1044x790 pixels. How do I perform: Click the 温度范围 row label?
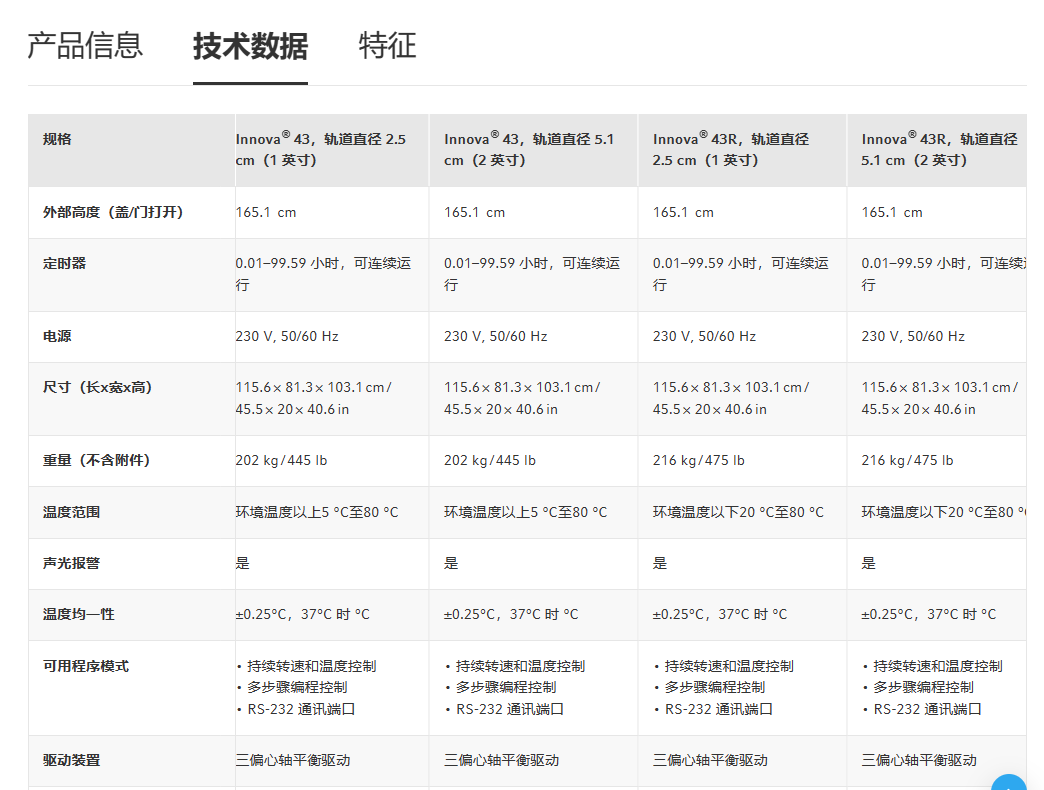[72, 512]
